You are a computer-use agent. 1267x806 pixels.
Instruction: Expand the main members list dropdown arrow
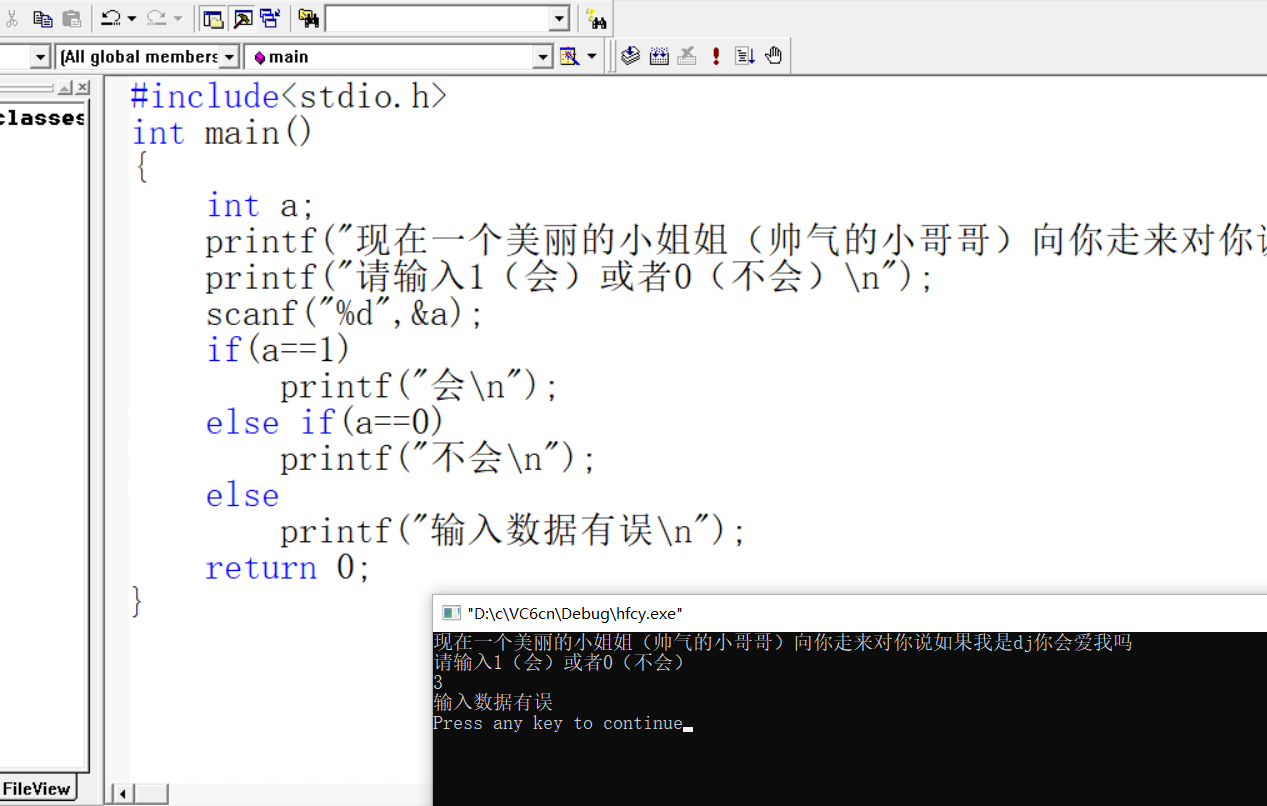point(543,57)
